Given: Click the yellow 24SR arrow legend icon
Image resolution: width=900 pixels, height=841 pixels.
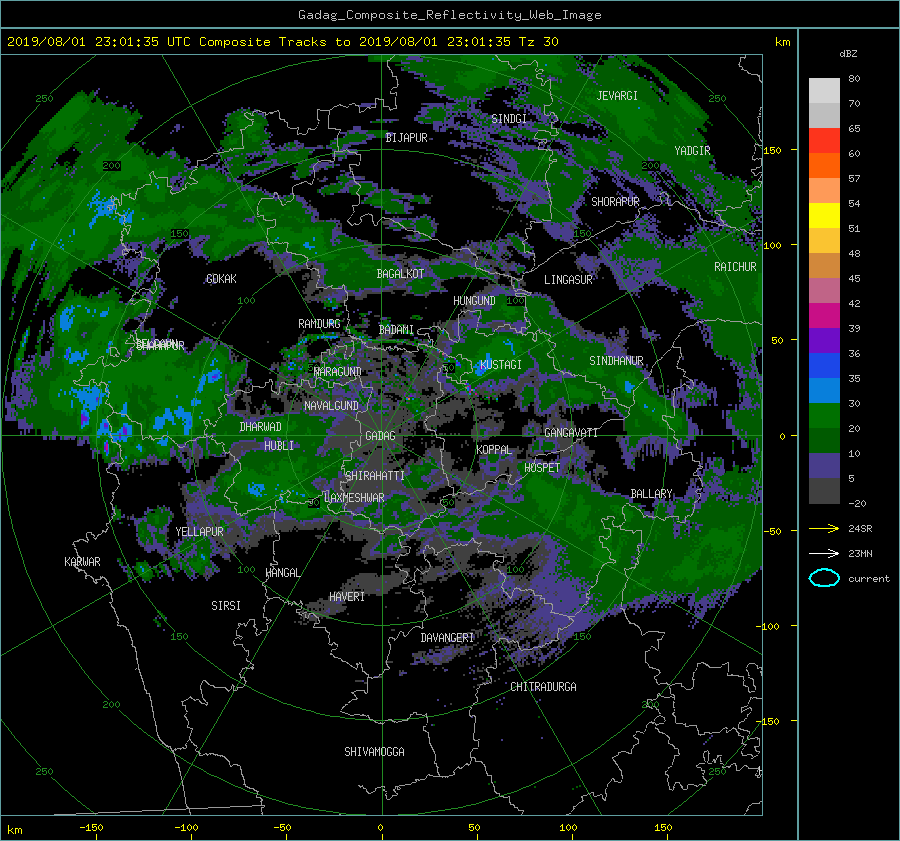Looking at the screenshot, I should (824, 528).
